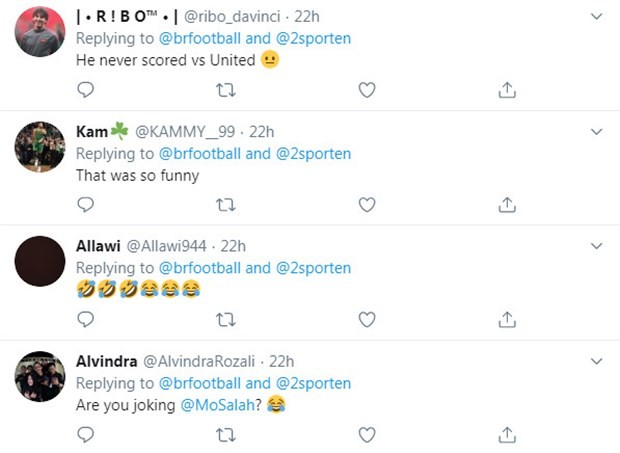The height and width of the screenshot is (453, 620).
Task: Reply to ribo_davinci's tweet about United
Action: [86, 90]
